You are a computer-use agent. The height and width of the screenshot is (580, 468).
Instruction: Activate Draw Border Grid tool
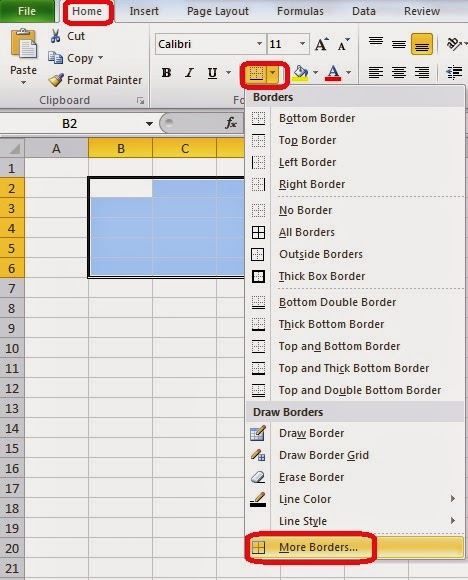[x=355, y=455]
